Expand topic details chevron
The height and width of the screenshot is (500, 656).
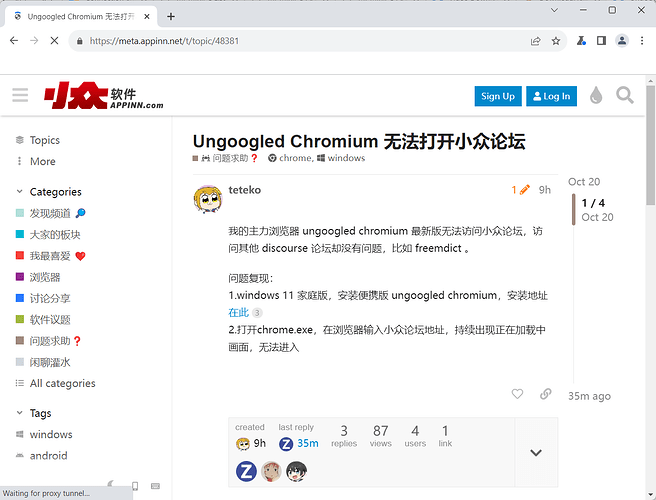click(x=536, y=452)
